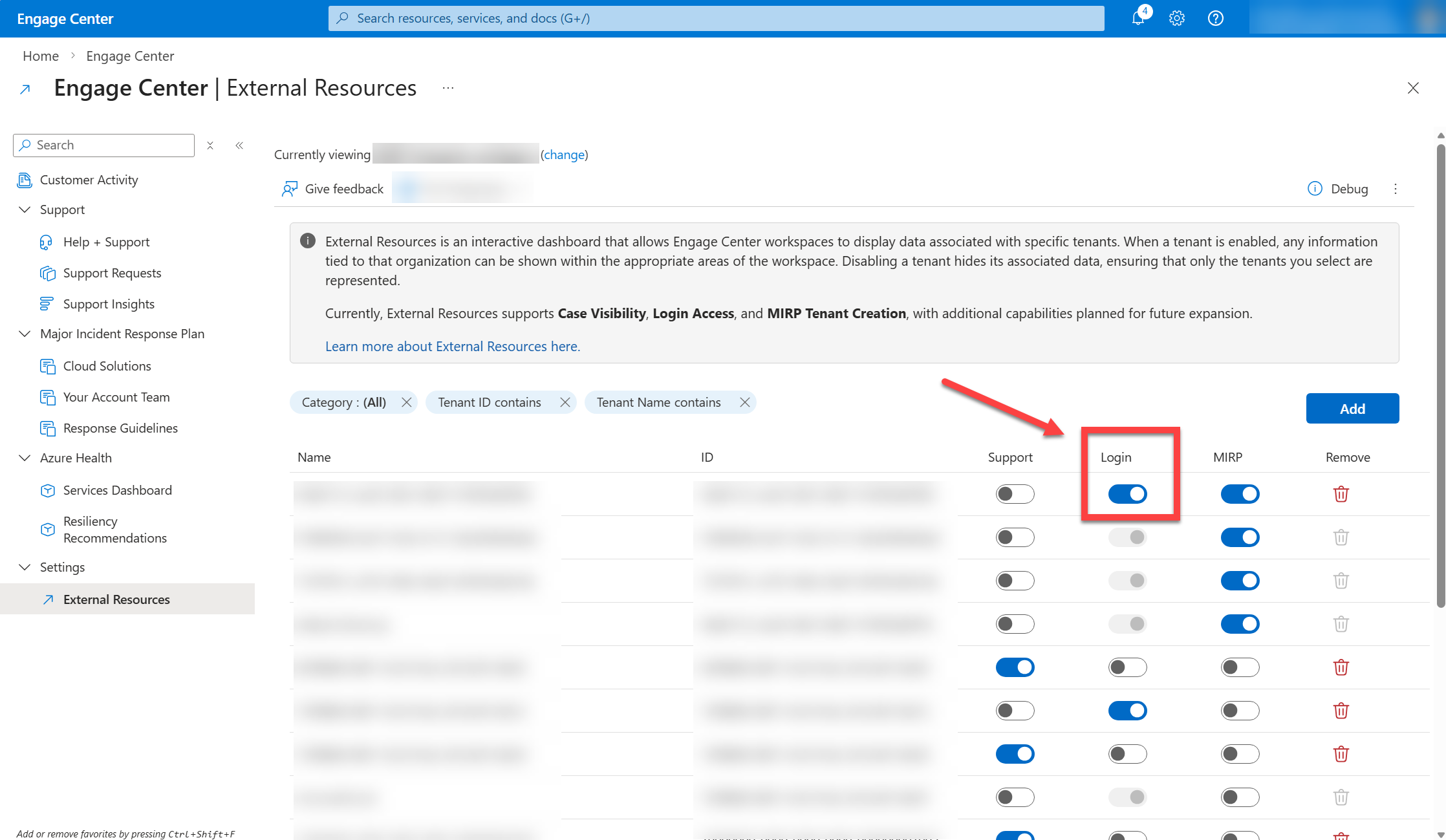1446x840 pixels.
Task: Remove the Tenant ID contains filter pill
Action: pyautogui.click(x=565, y=402)
